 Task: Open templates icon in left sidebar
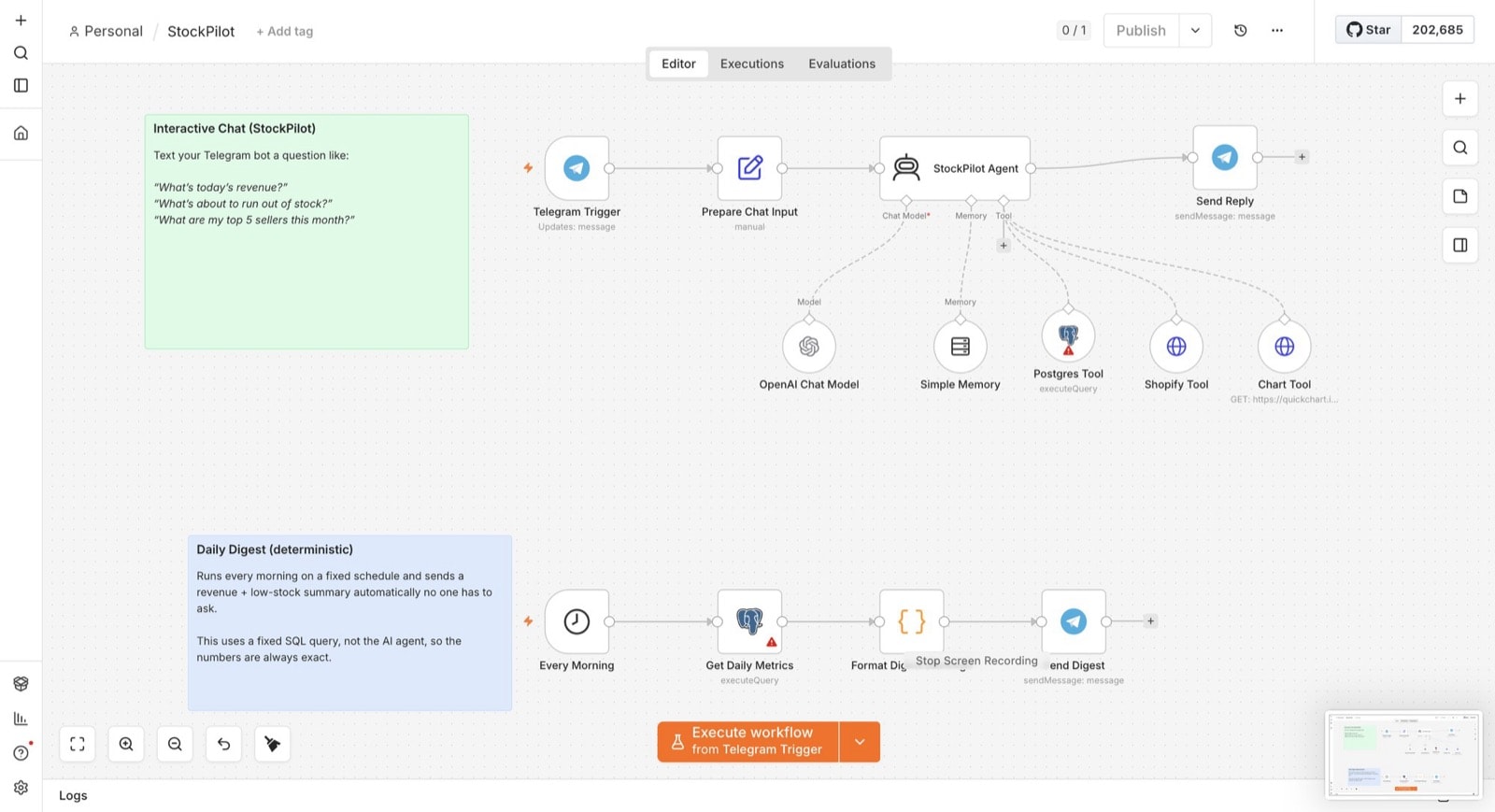[x=21, y=684]
